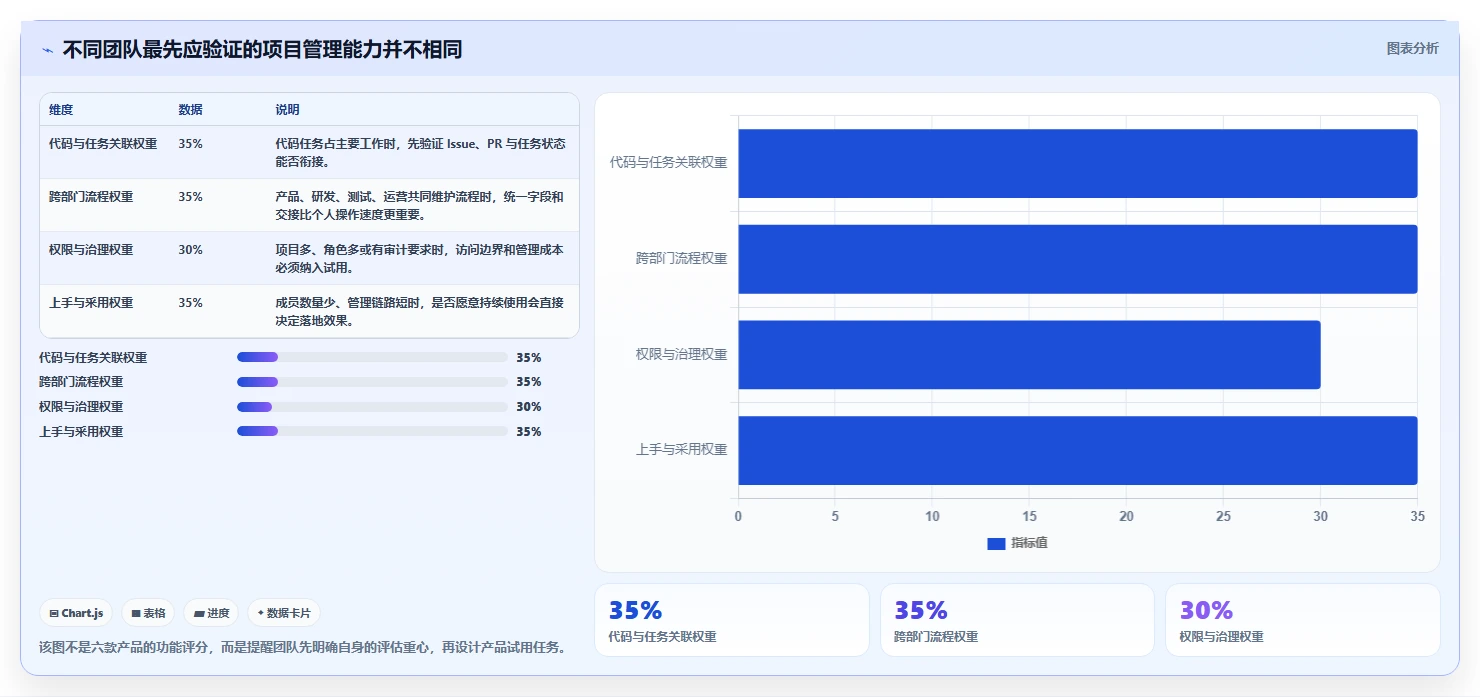The width and height of the screenshot is (1480, 697).
Task: Click the 代码与任务关联权重 table row name
Action: (103, 144)
